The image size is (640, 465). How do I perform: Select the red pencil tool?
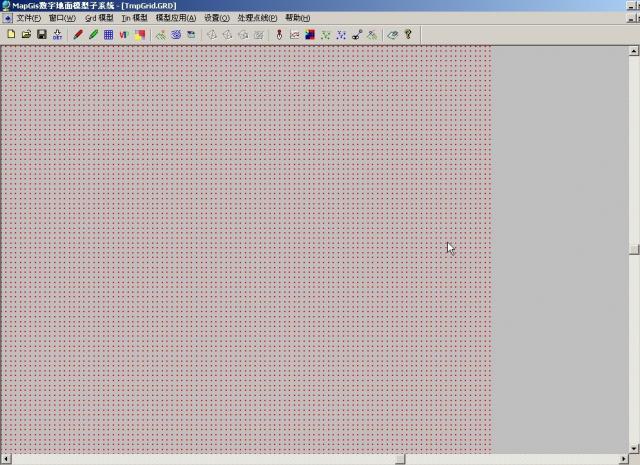click(x=78, y=34)
